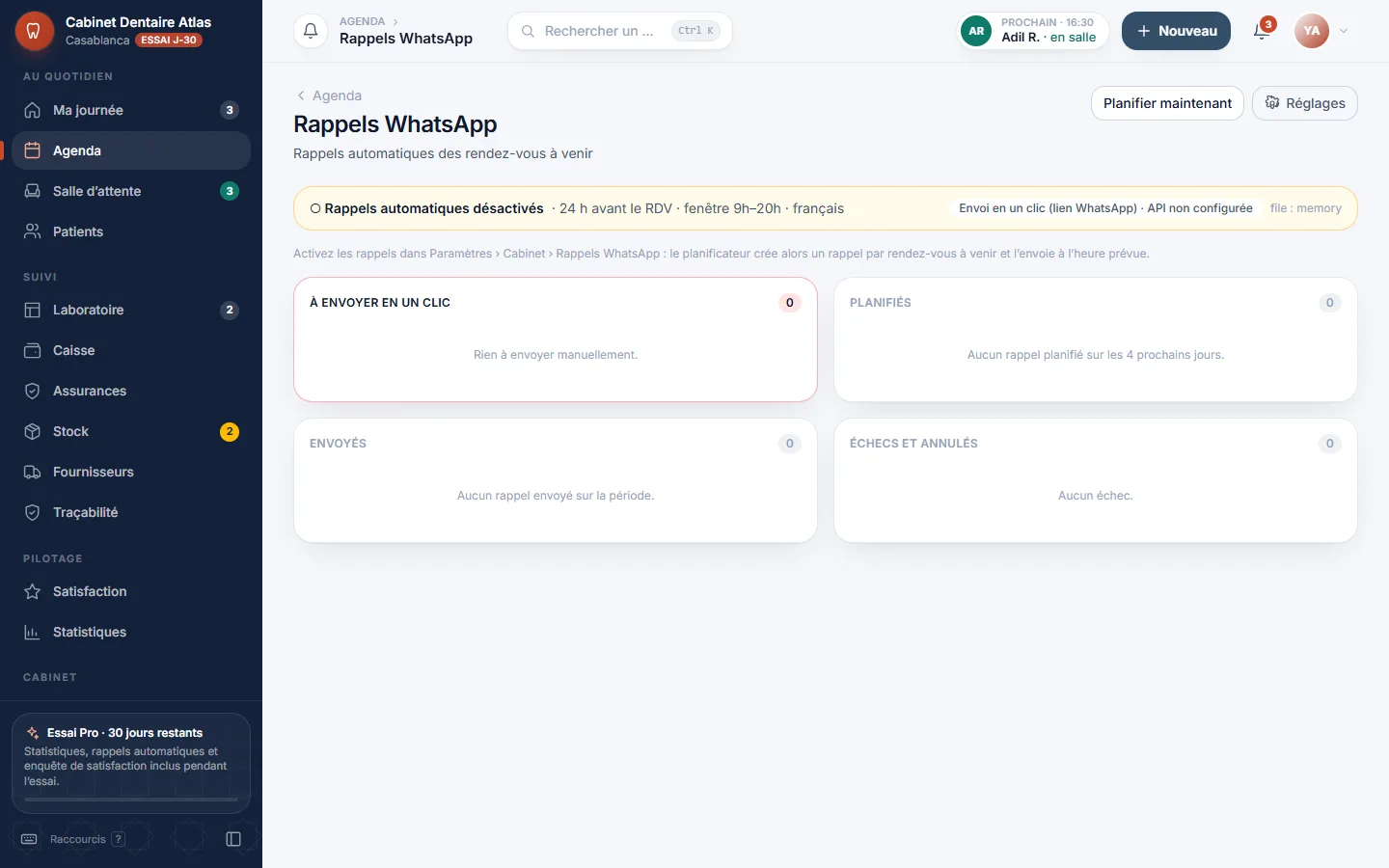Click the 'file : memory' label
Image resolution: width=1389 pixels, height=868 pixels.
pyautogui.click(x=1306, y=208)
